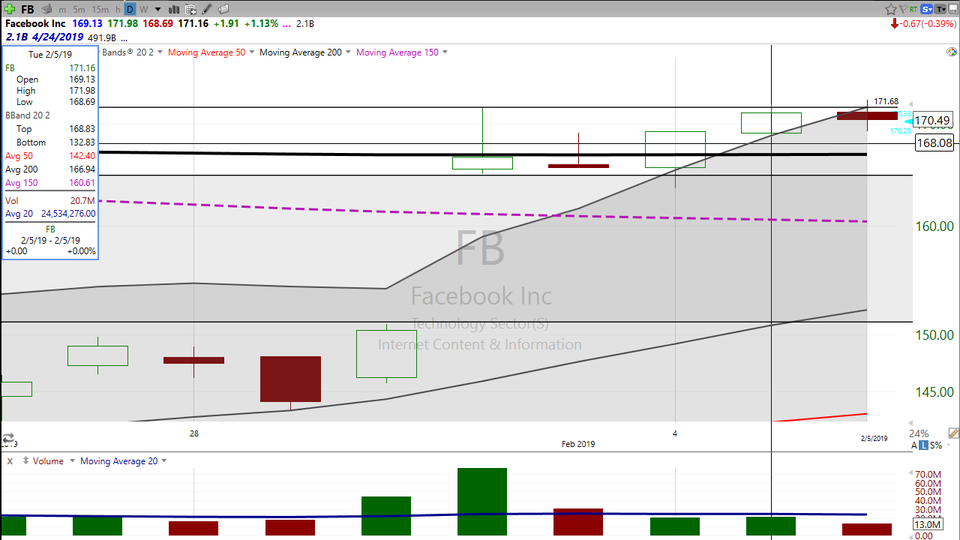Image resolution: width=960 pixels, height=540 pixels.
Task: Click the 170.49 price label on scale
Action: tap(932, 121)
